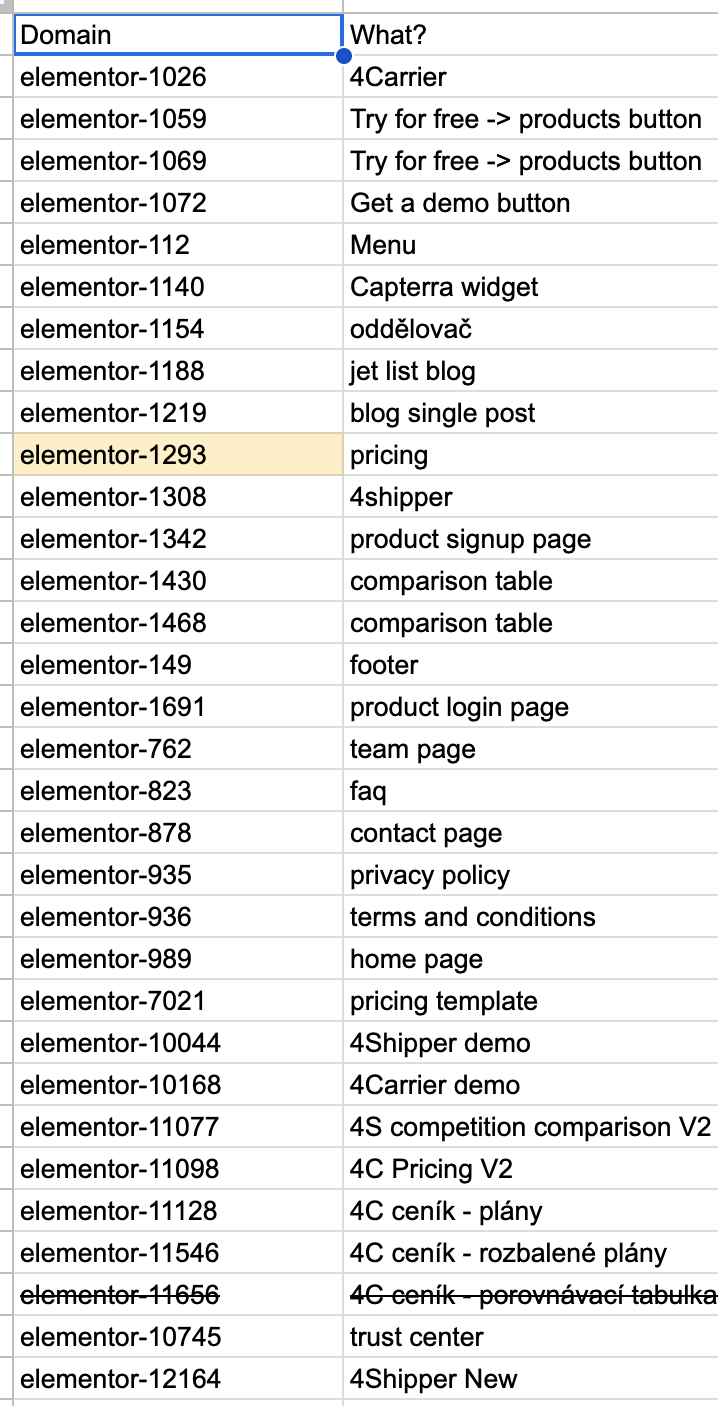The image size is (718, 1406).
Task: Select the elementor-1219 cell
Action: 178,413
